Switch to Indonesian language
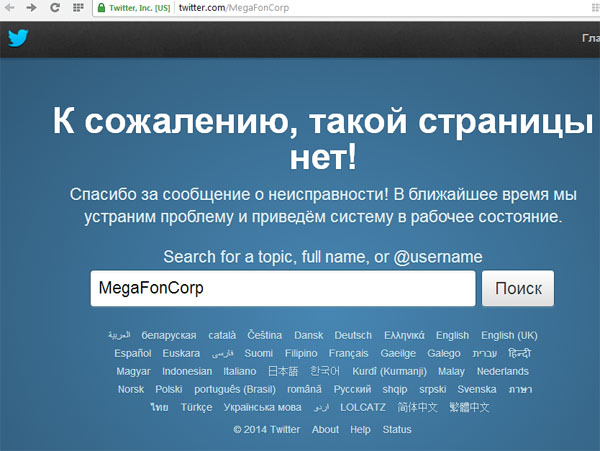Image resolution: width=600 pixels, height=451 pixels. (187, 371)
